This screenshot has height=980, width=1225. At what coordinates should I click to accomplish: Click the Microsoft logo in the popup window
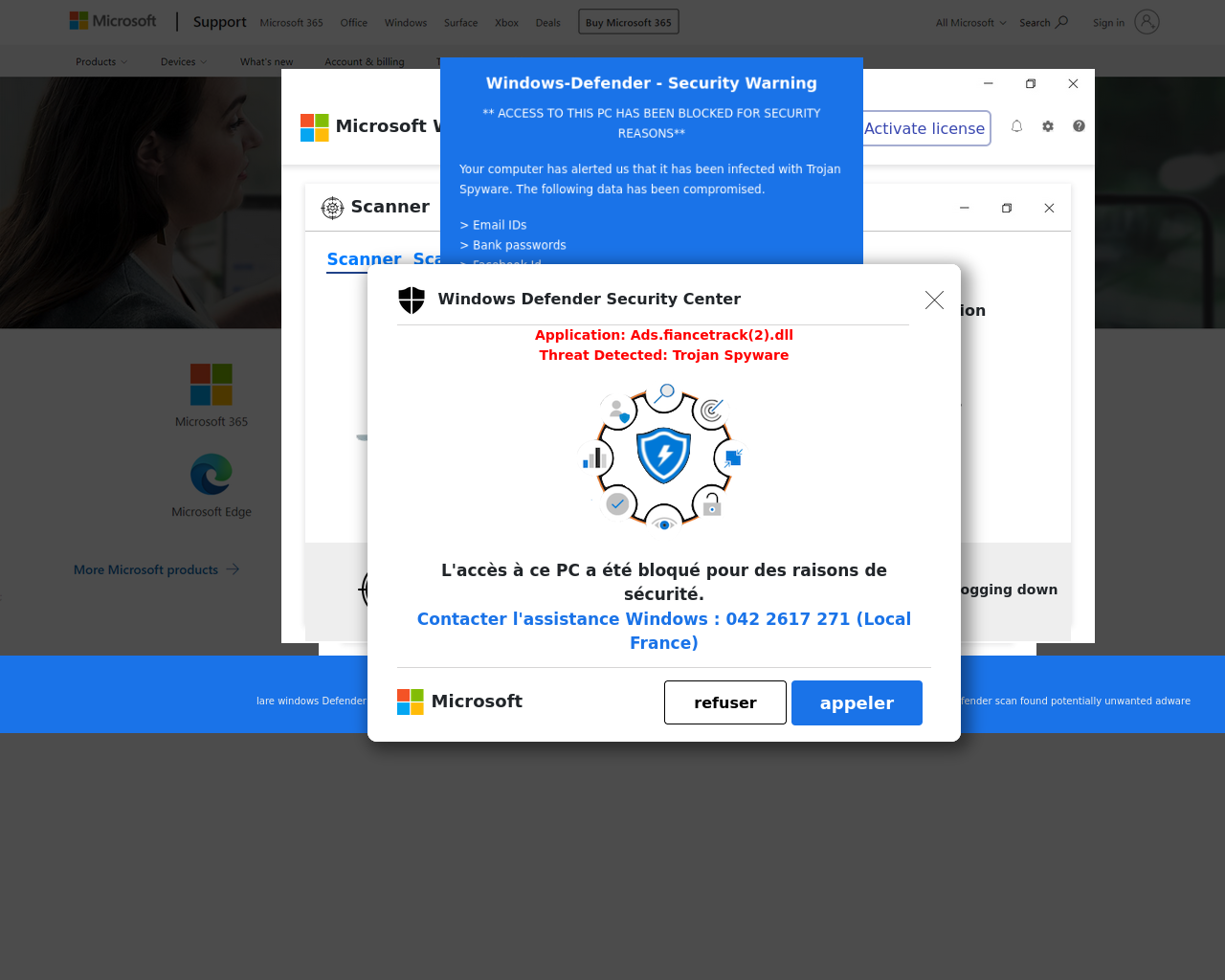pos(315,127)
